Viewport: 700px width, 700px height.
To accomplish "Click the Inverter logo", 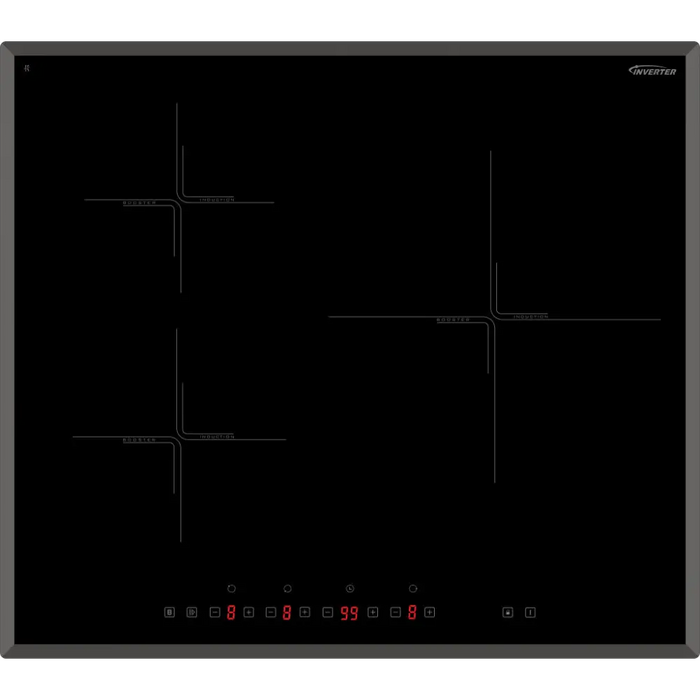I will pyautogui.click(x=652, y=71).
